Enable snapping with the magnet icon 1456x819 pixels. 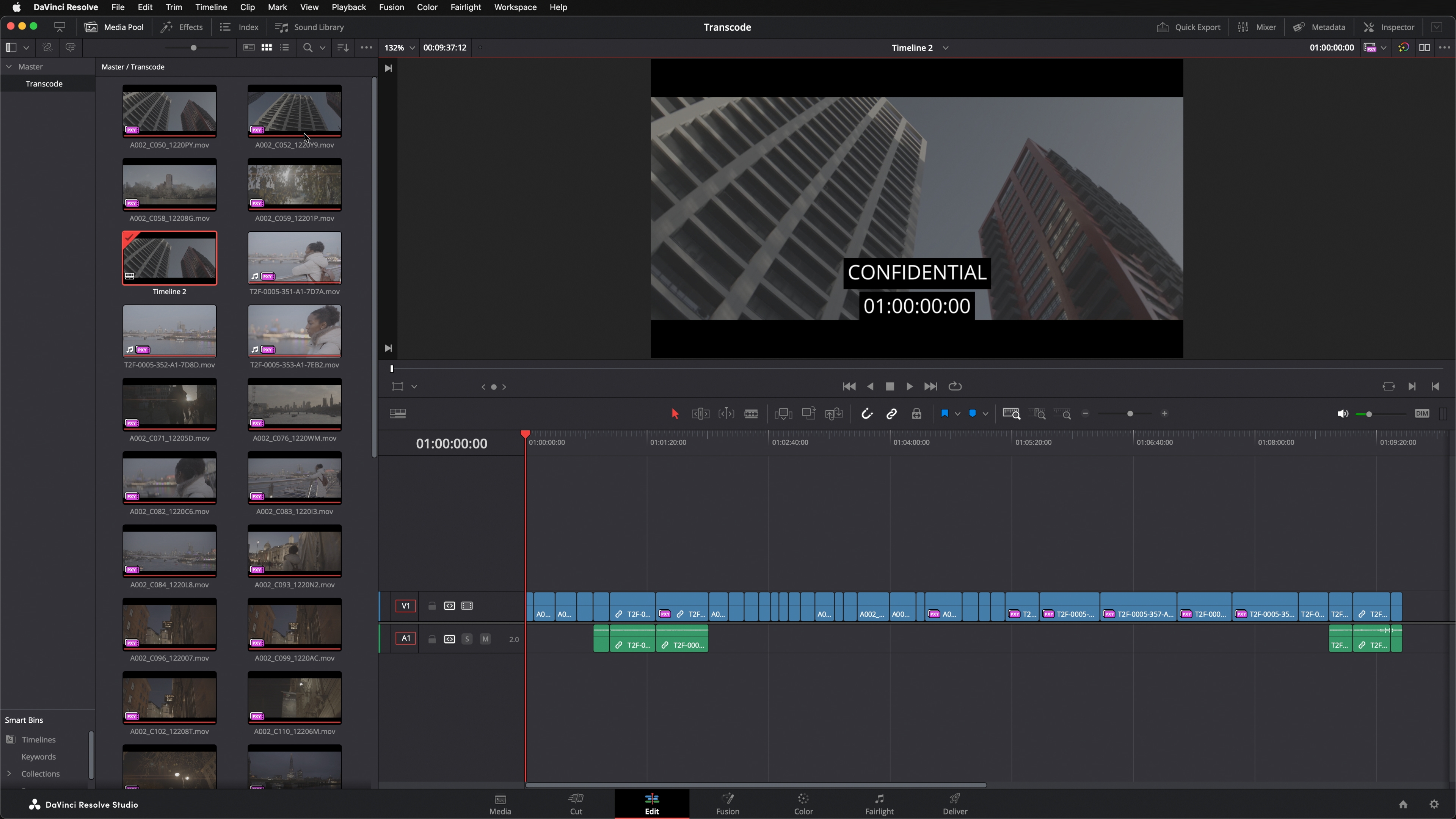[868, 414]
